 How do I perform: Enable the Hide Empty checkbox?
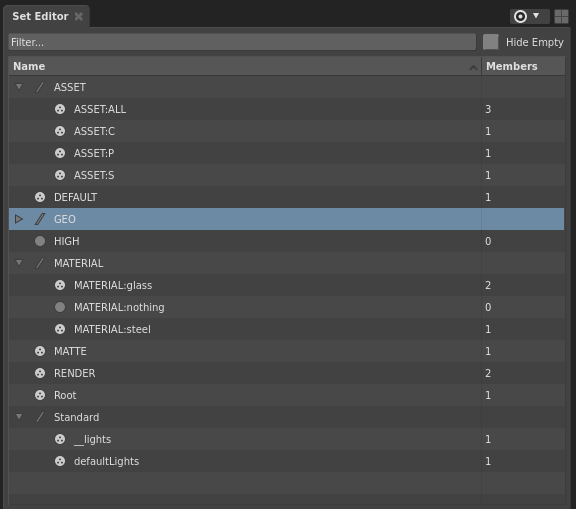(491, 42)
